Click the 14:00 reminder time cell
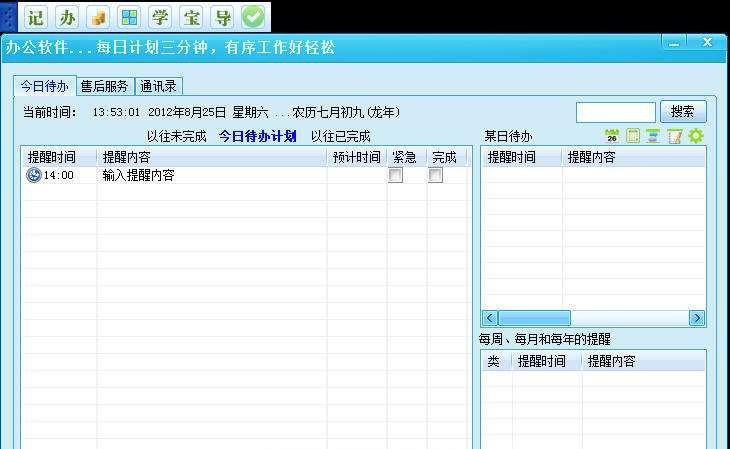Image resolution: width=730 pixels, height=449 pixels. [59, 176]
